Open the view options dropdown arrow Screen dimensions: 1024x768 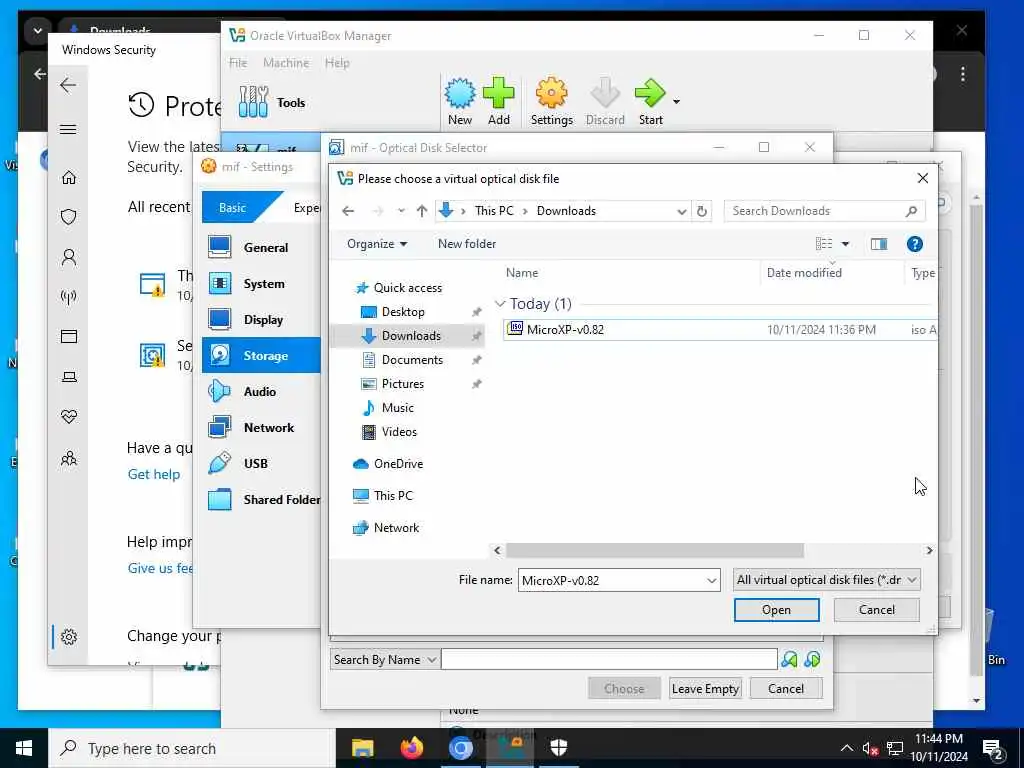point(845,244)
